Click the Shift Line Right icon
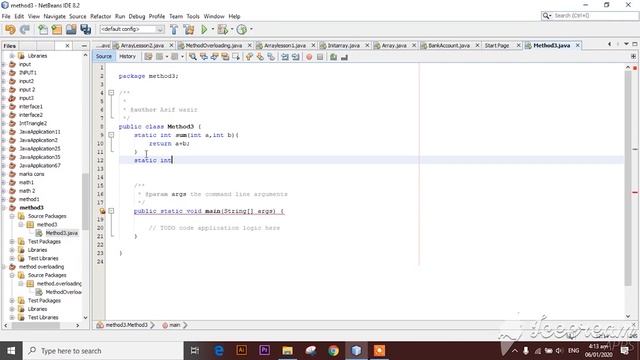 [296, 57]
